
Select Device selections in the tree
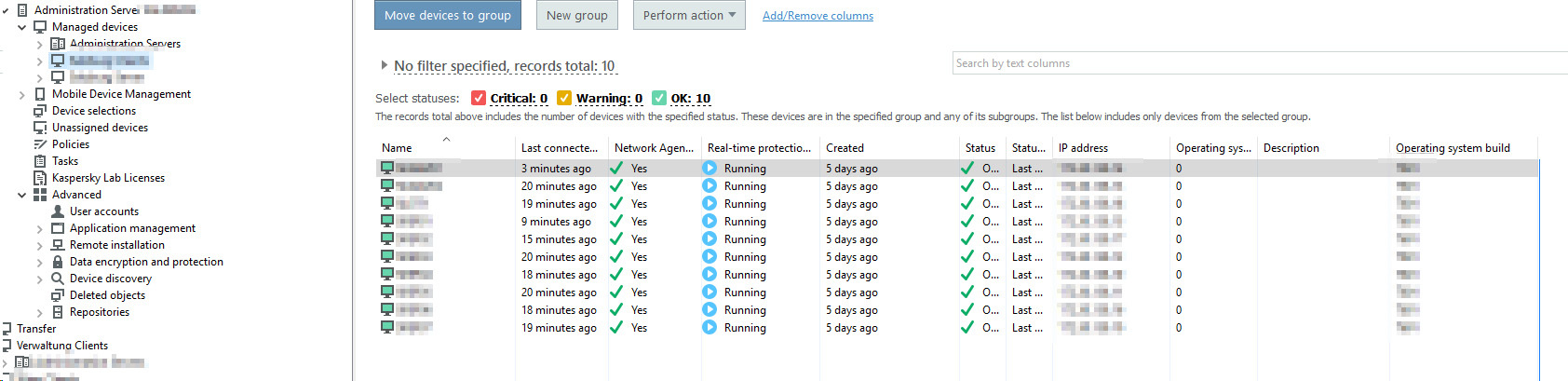click(x=93, y=111)
